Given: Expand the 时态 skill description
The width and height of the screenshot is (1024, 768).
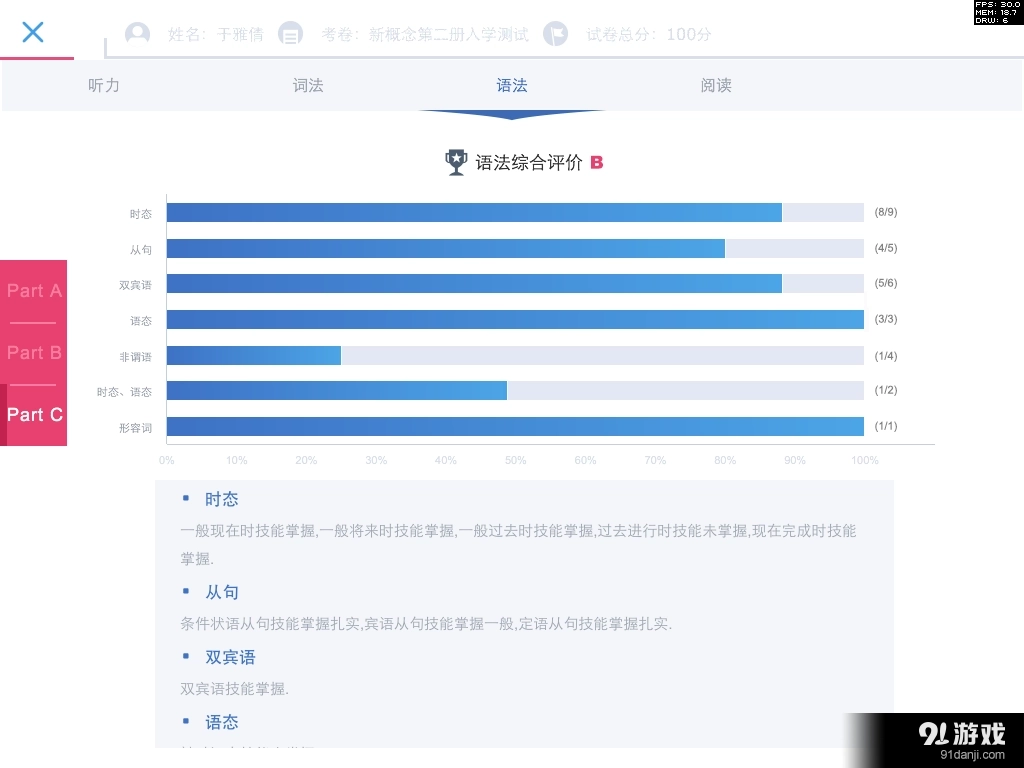Looking at the screenshot, I should coord(222,499).
